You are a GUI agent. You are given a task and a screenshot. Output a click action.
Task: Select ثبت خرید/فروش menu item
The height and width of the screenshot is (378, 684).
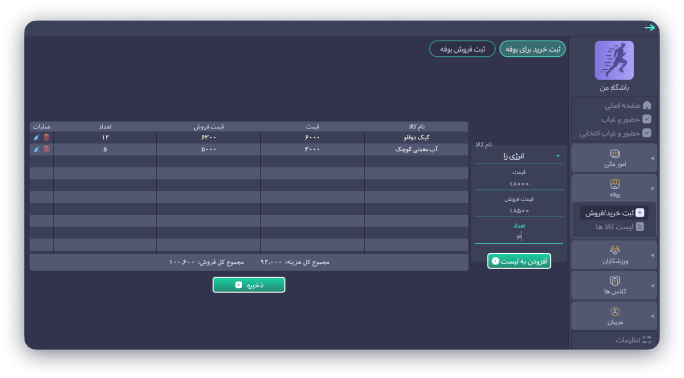click(614, 213)
